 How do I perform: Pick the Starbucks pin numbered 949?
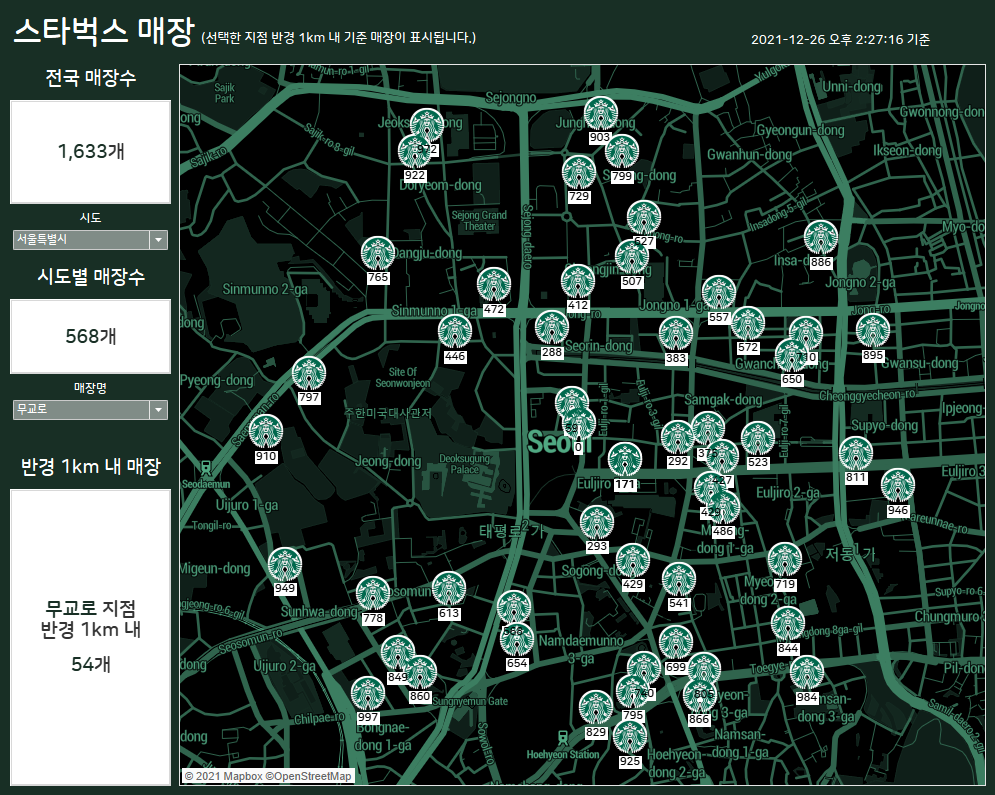coord(285,565)
